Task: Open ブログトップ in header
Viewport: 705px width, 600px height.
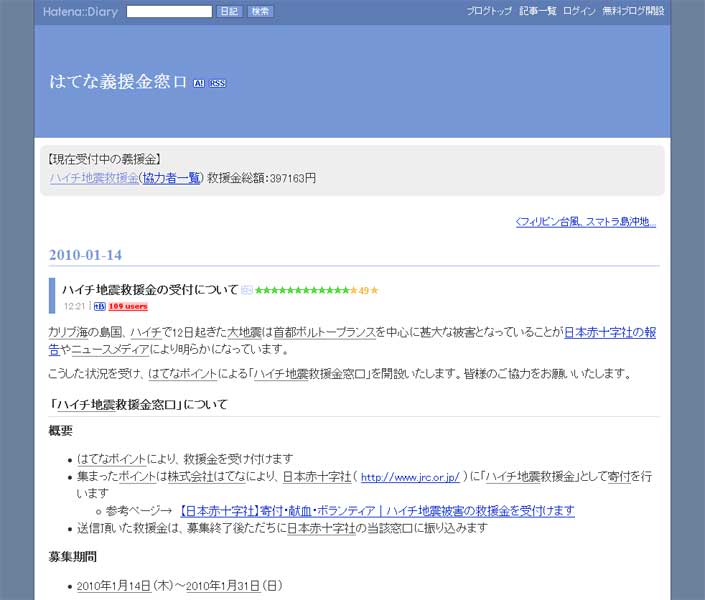Action: click(489, 11)
